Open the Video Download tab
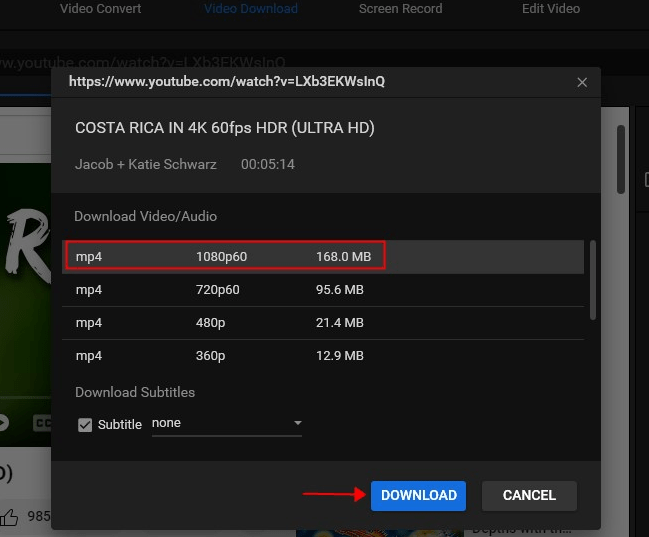 coord(251,9)
